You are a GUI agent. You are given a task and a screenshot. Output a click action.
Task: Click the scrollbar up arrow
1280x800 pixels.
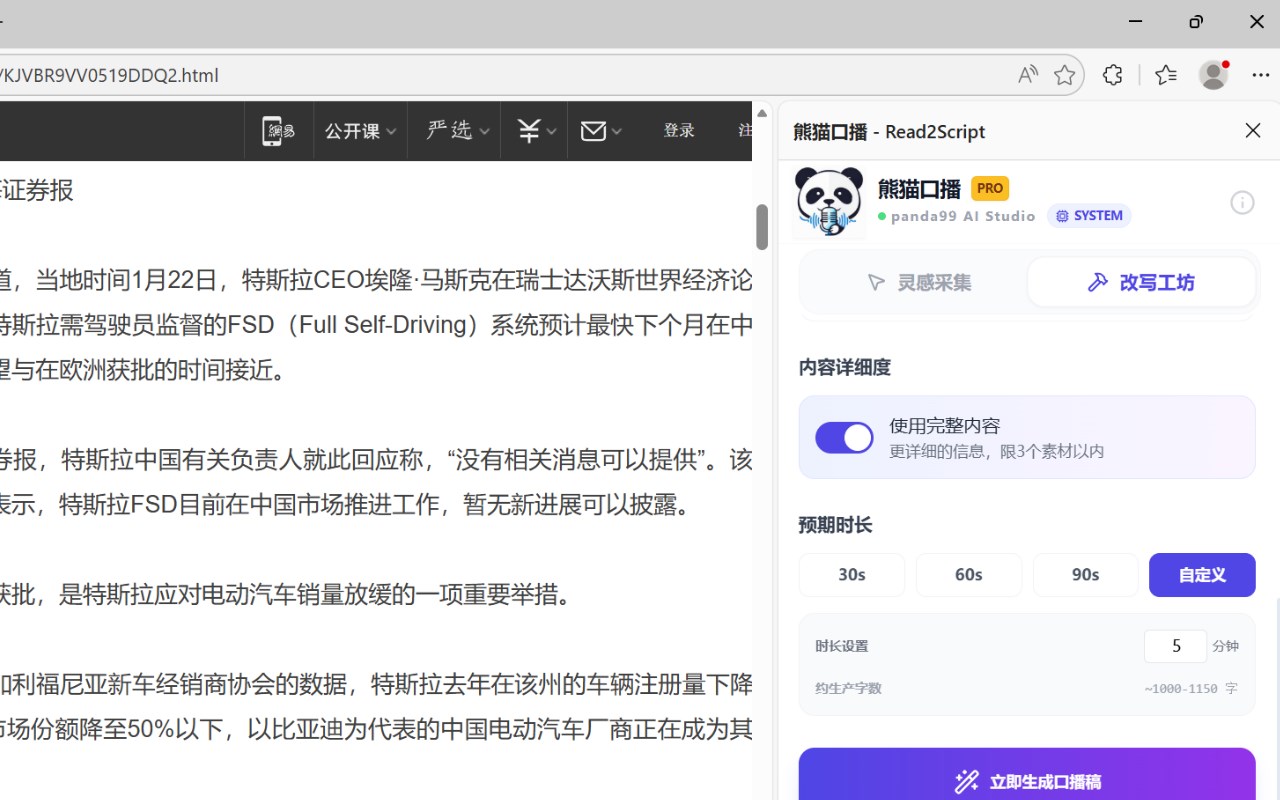click(x=762, y=113)
